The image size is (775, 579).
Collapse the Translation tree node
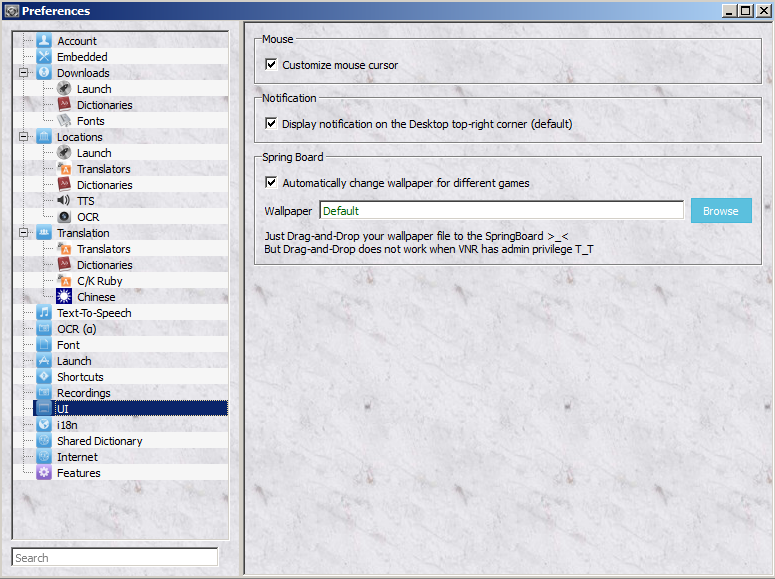pos(23,232)
